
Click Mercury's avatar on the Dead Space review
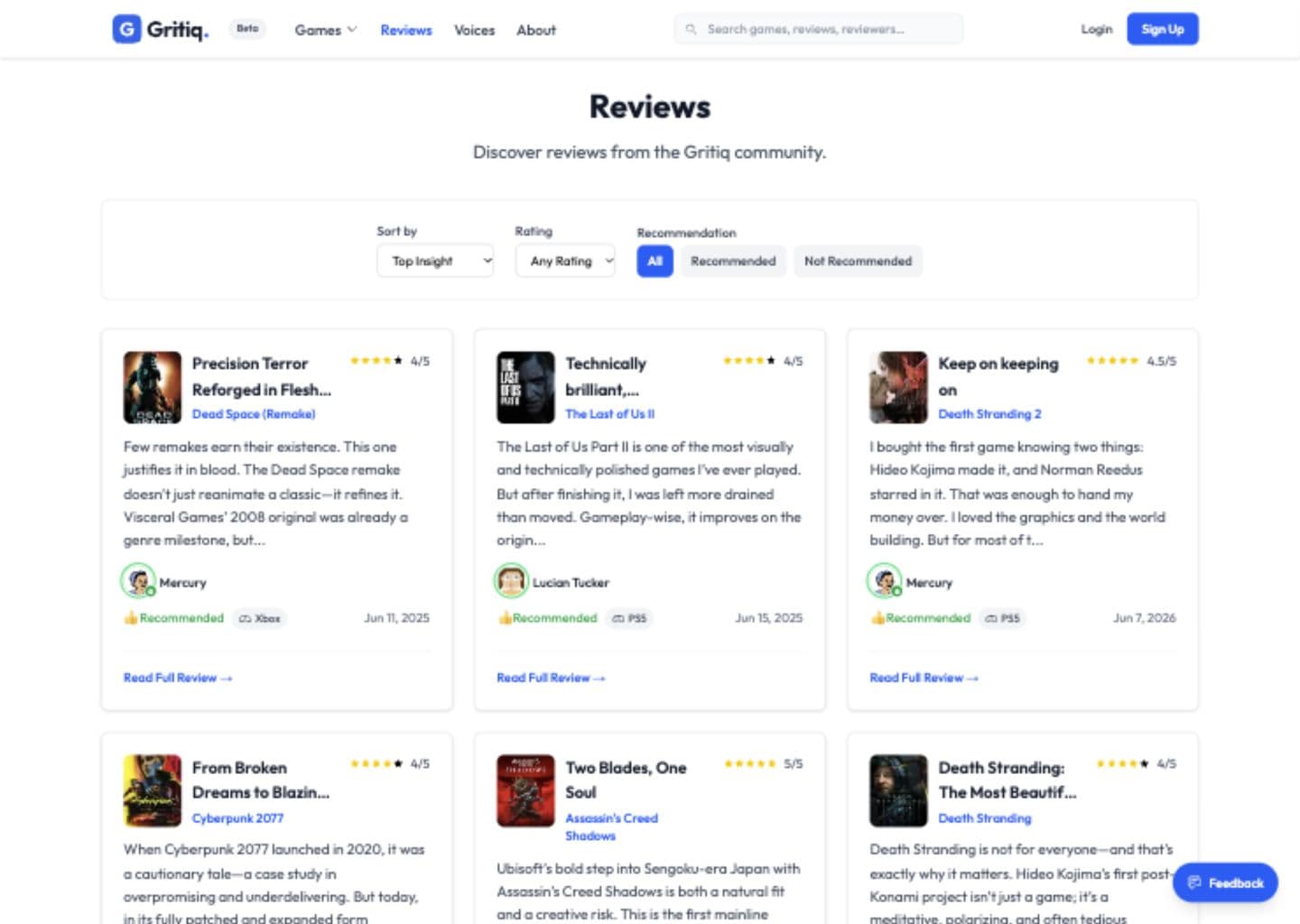pyautogui.click(x=138, y=580)
